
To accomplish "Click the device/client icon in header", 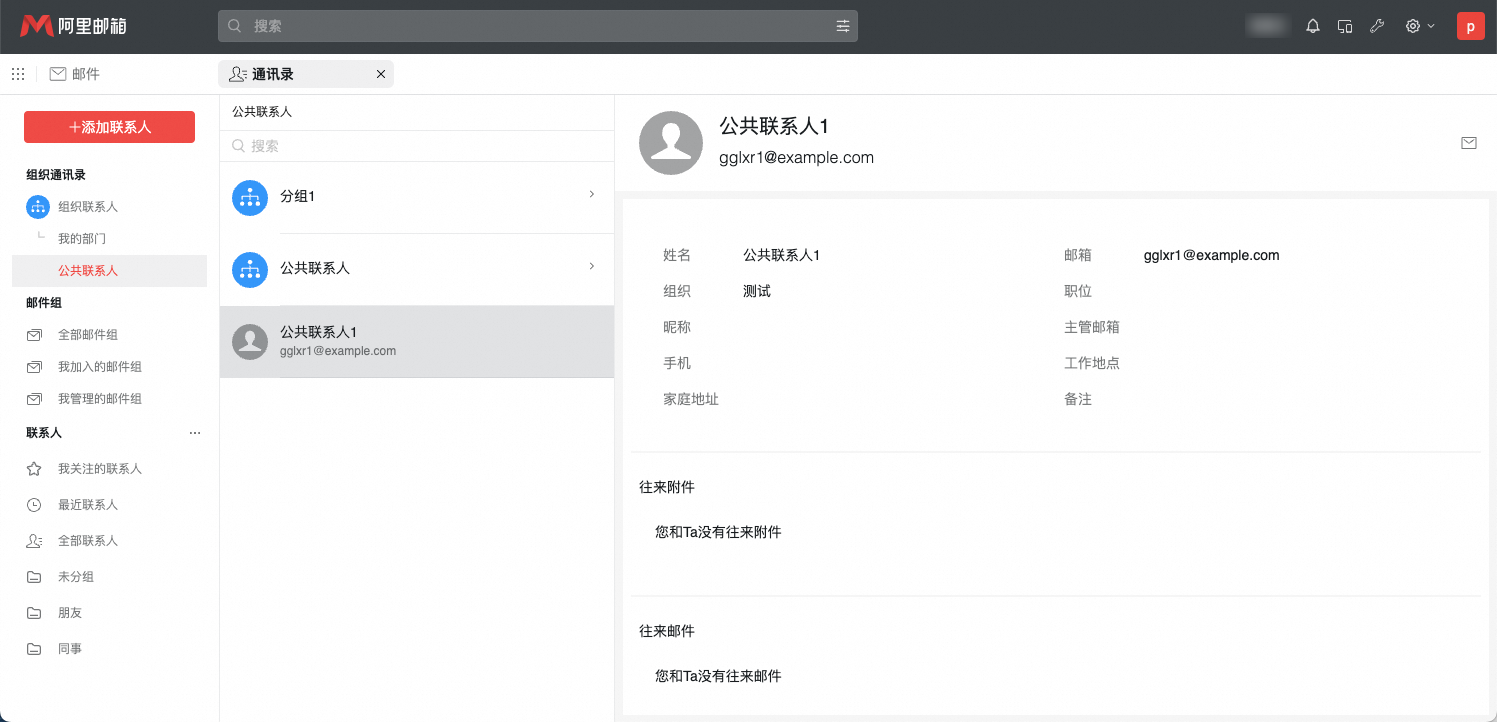I will tap(1345, 26).
